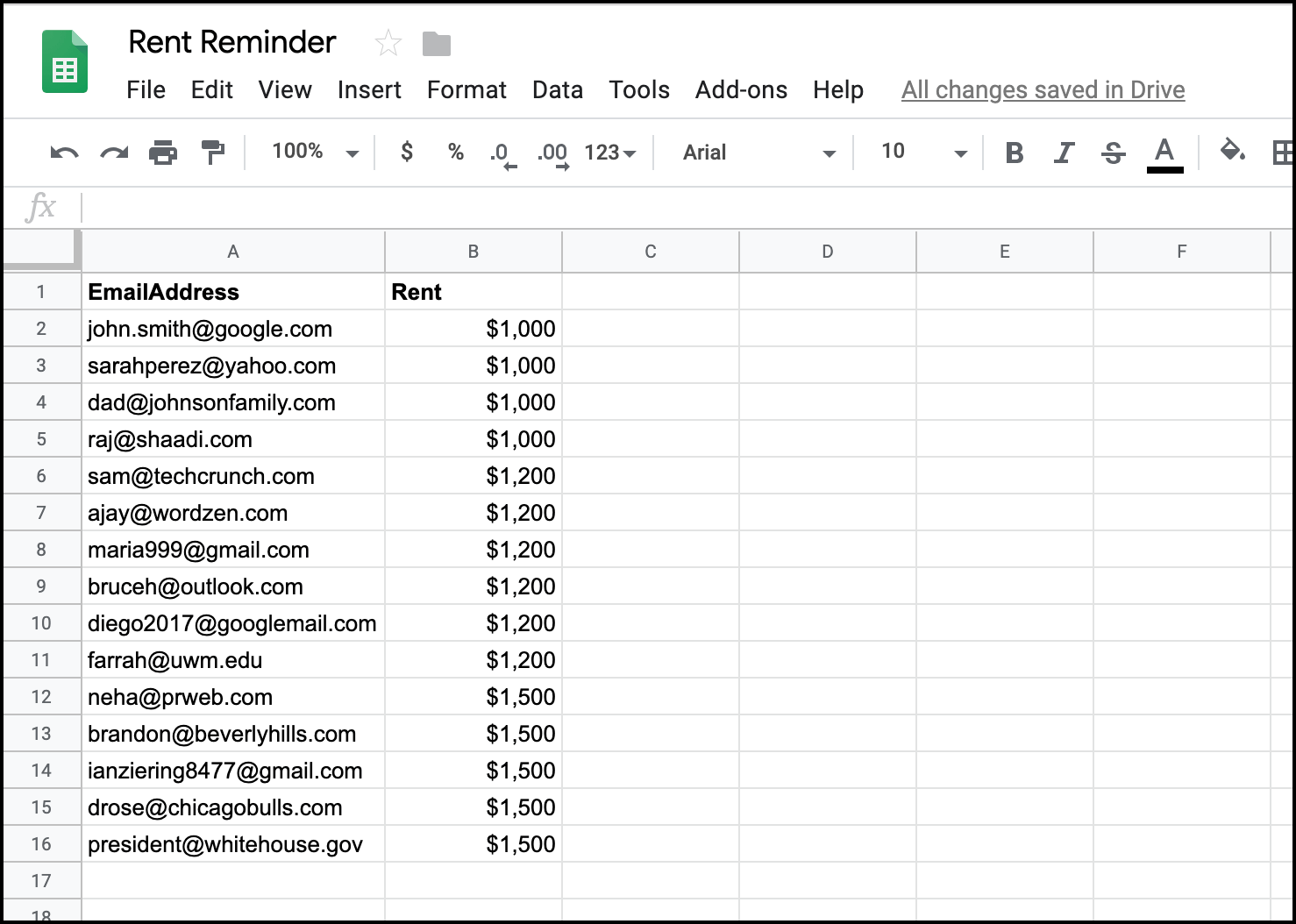Select column D header
Screen dimensions: 1296x924
828,252
